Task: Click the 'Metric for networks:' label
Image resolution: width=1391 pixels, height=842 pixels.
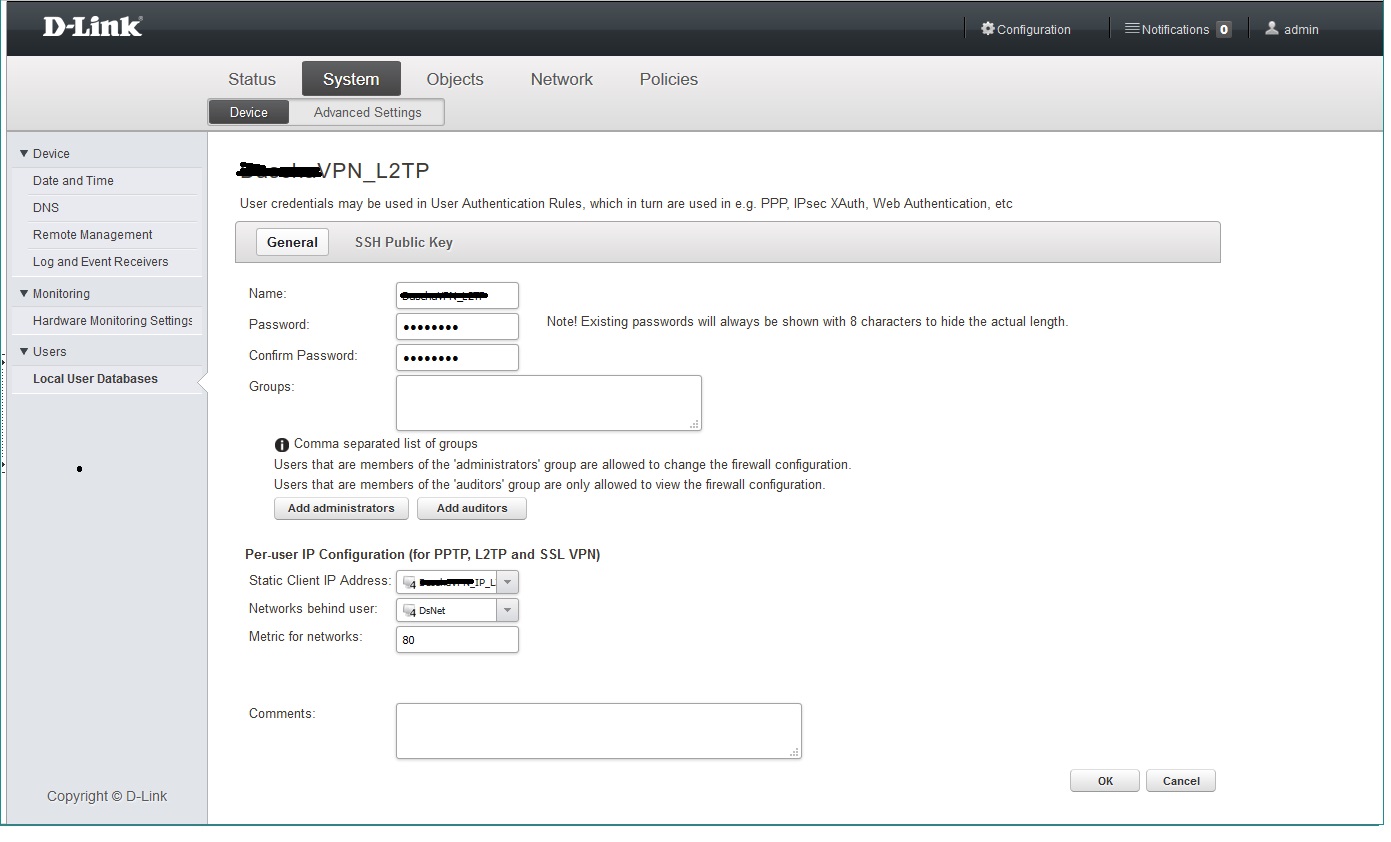Action: click(x=305, y=636)
